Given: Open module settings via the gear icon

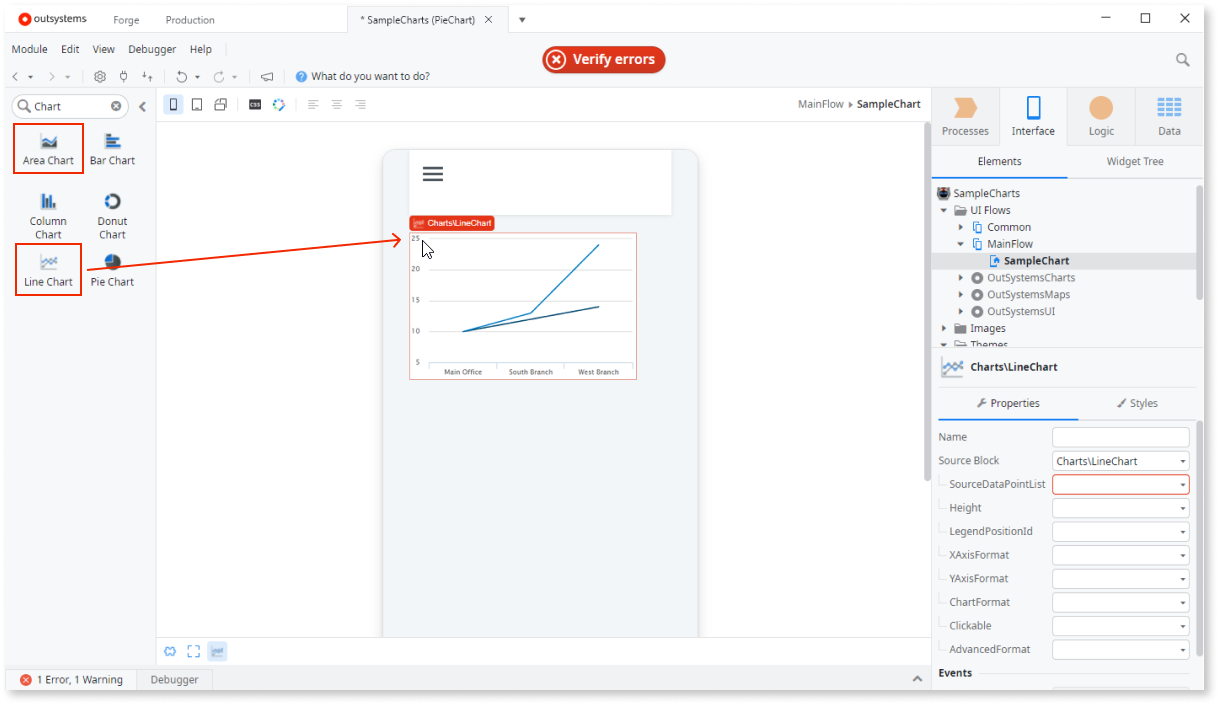Looking at the screenshot, I should click(x=98, y=76).
